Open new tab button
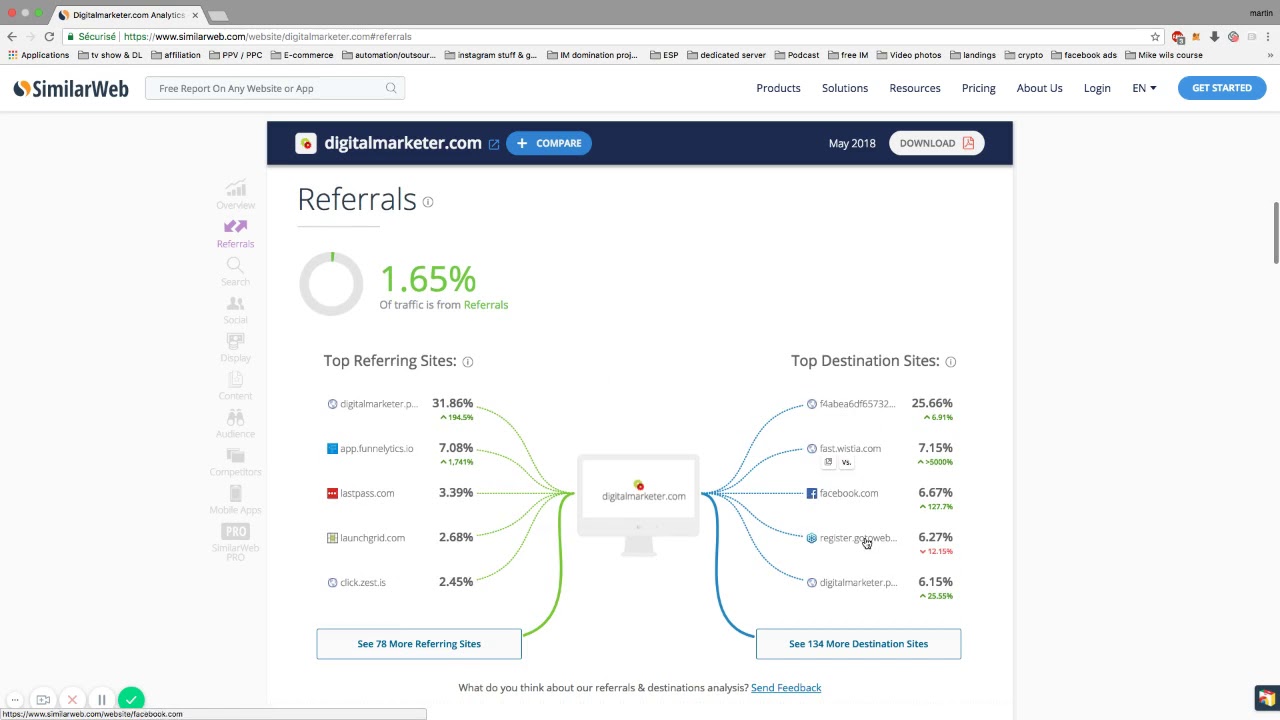Viewport: 1280px width, 720px height. coord(218,15)
